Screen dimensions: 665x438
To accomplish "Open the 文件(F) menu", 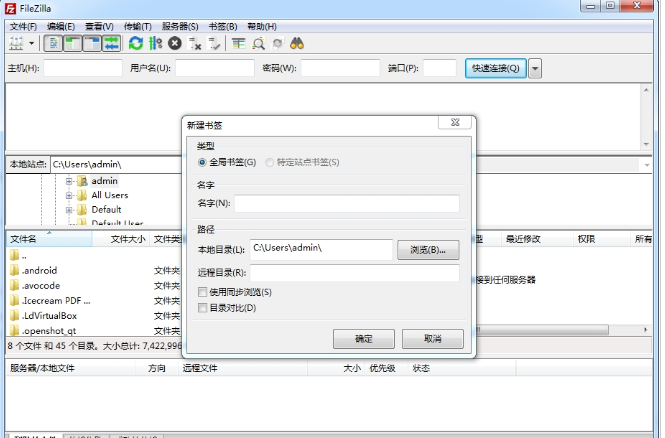I will click(x=23, y=27).
